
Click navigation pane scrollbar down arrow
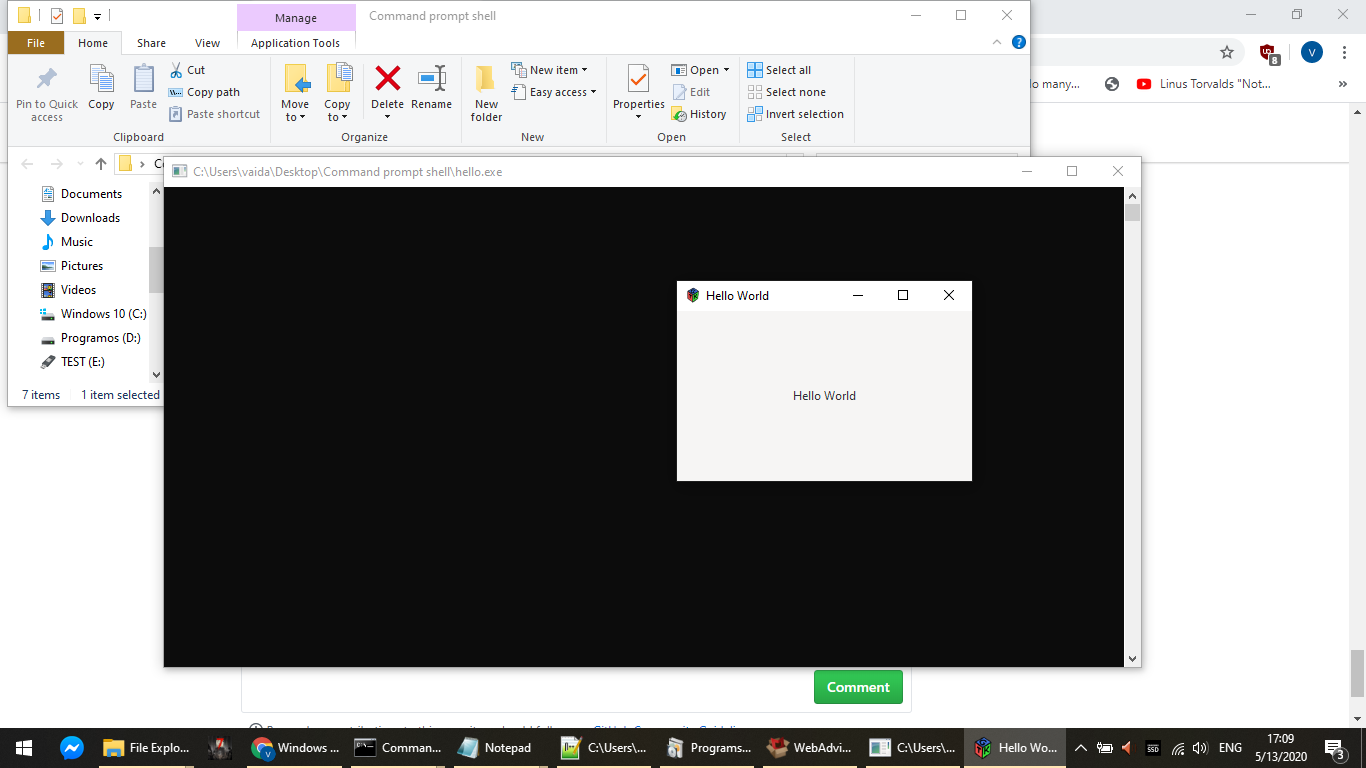pyautogui.click(x=156, y=375)
